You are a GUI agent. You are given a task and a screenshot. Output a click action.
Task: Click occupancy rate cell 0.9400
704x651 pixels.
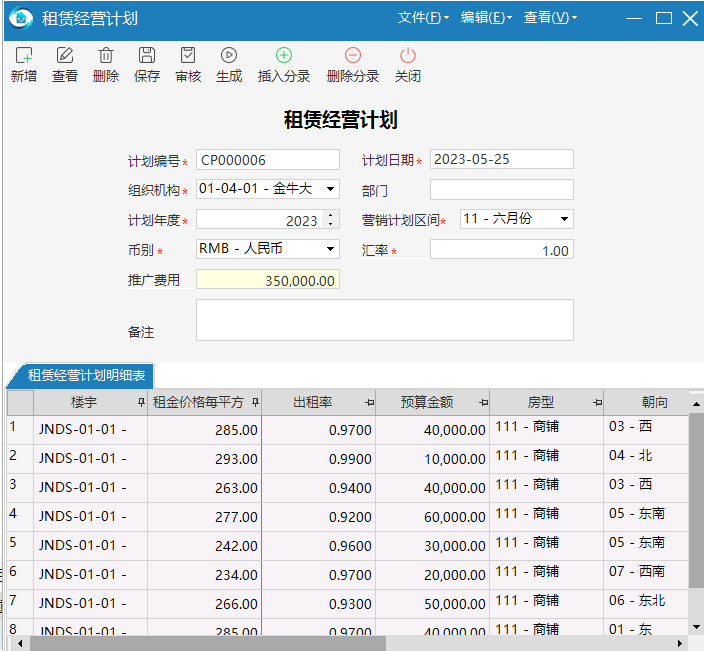(319, 488)
